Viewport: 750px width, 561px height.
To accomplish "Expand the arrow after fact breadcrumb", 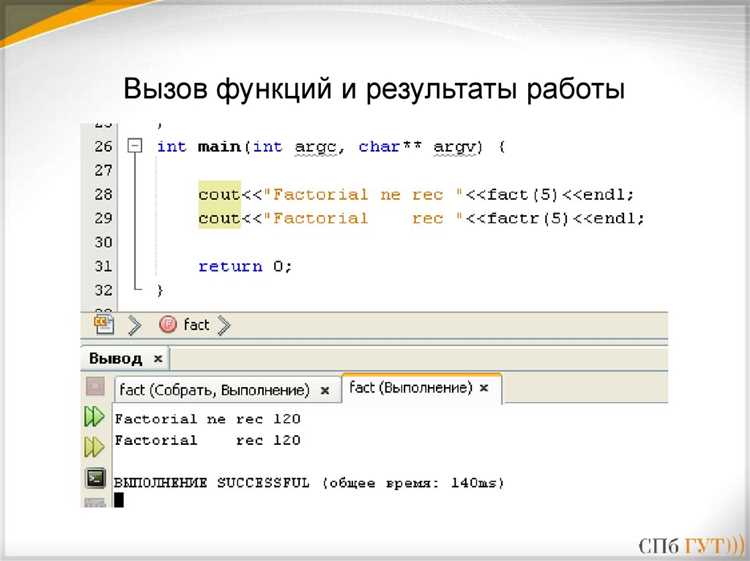I will point(224,325).
